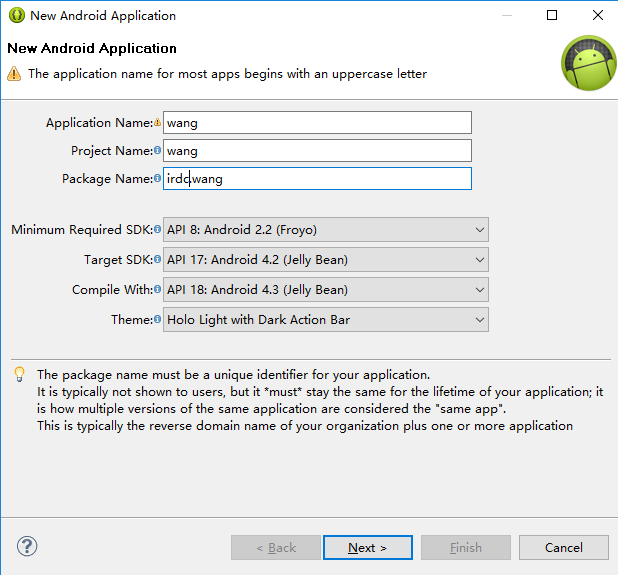The height and width of the screenshot is (575, 618).
Task: Click the Target SDK info icon
Action: point(157,259)
